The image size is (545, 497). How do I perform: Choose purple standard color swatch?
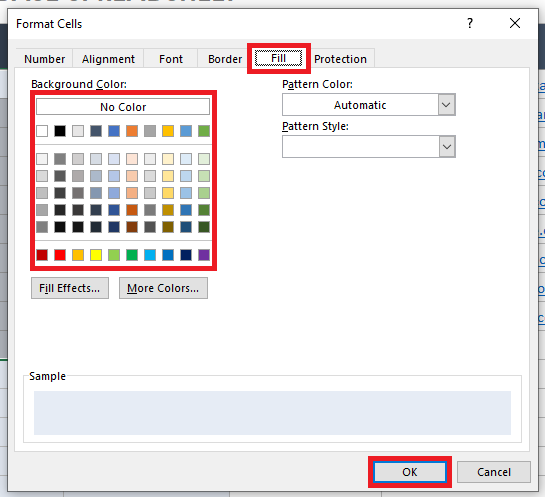[x=204, y=255]
